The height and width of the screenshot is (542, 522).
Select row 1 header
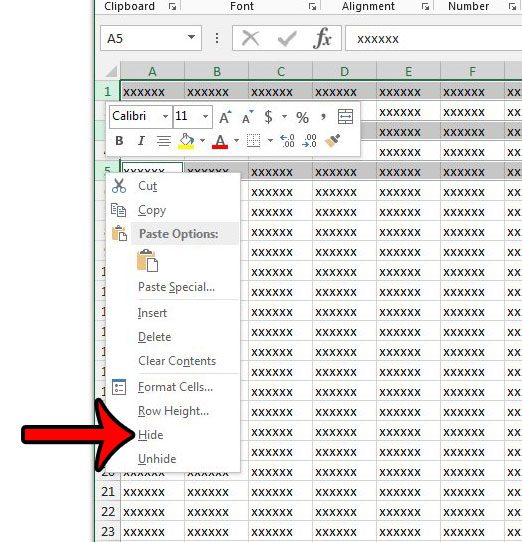tap(108, 91)
